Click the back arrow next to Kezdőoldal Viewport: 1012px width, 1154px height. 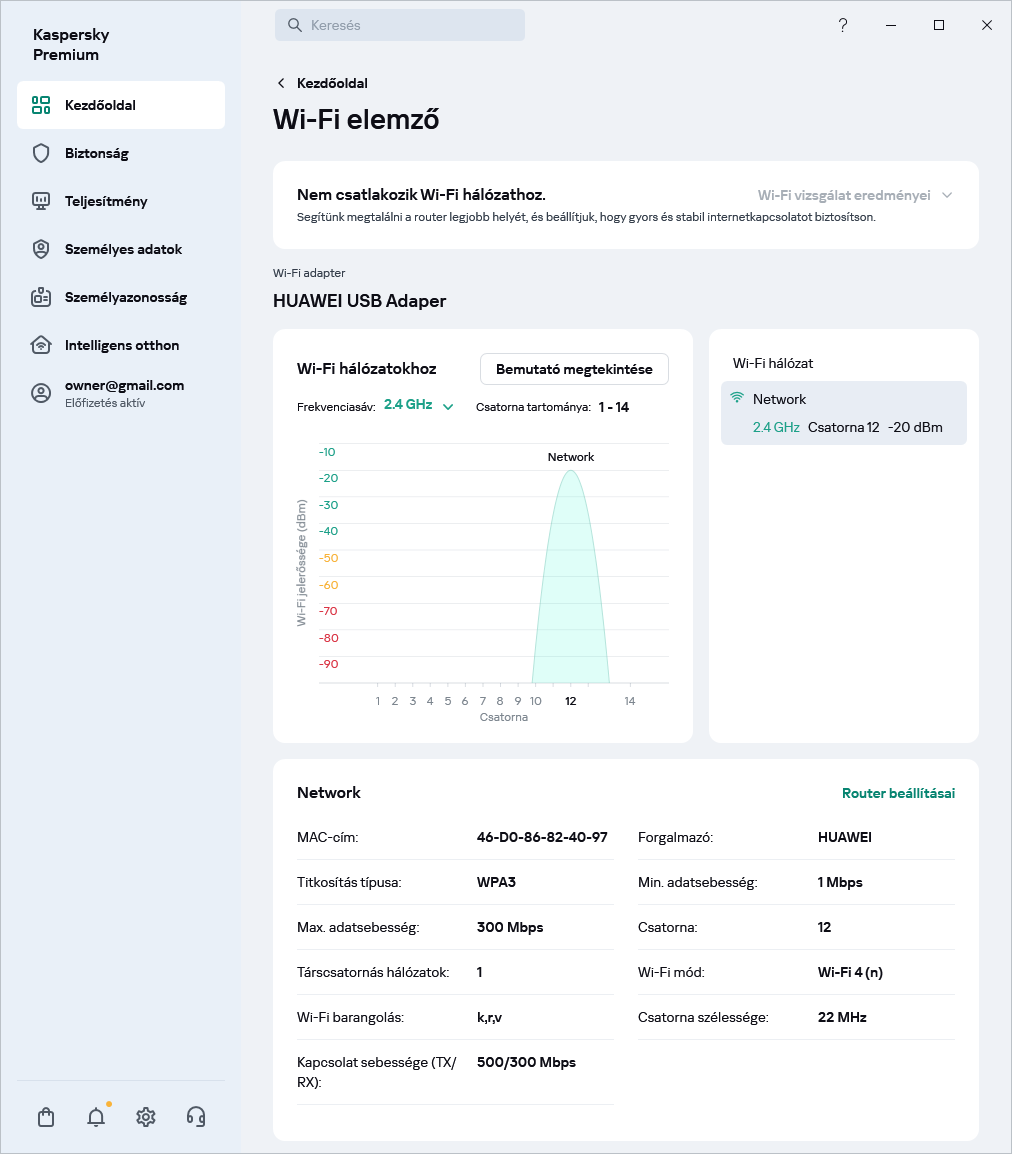tap(281, 83)
